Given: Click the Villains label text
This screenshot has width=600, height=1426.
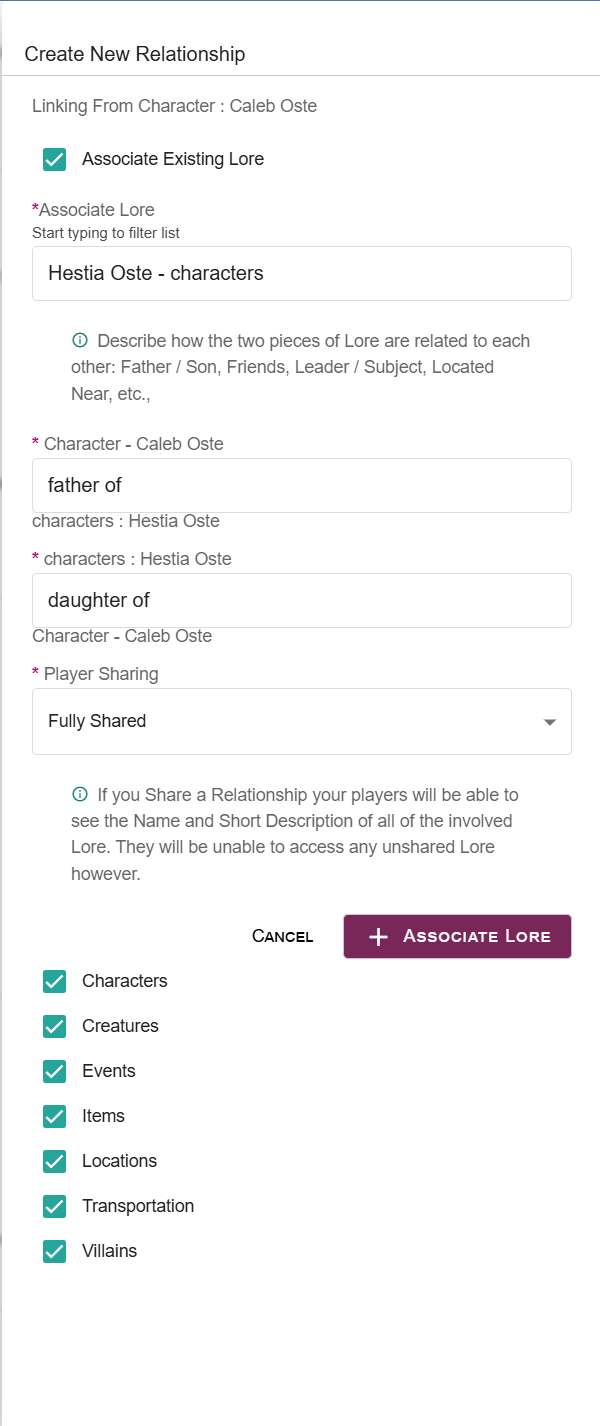Looking at the screenshot, I should click(x=110, y=1251).
